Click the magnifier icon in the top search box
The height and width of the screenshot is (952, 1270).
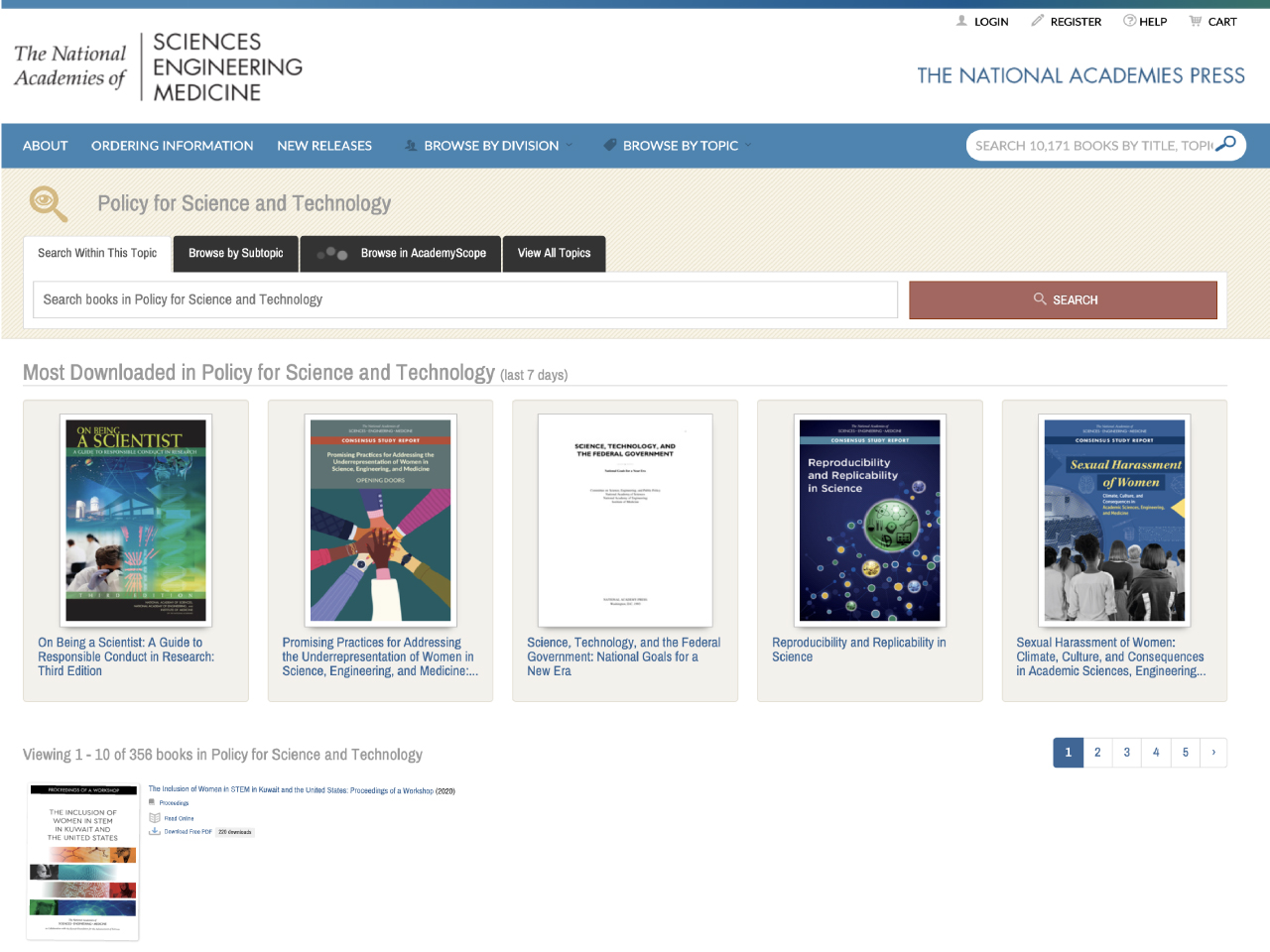click(x=1225, y=145)
